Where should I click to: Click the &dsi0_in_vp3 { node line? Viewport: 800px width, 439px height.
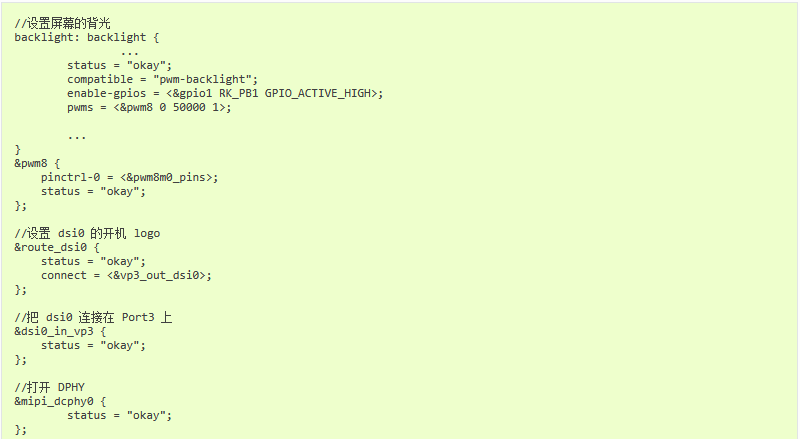coord(60,331)
